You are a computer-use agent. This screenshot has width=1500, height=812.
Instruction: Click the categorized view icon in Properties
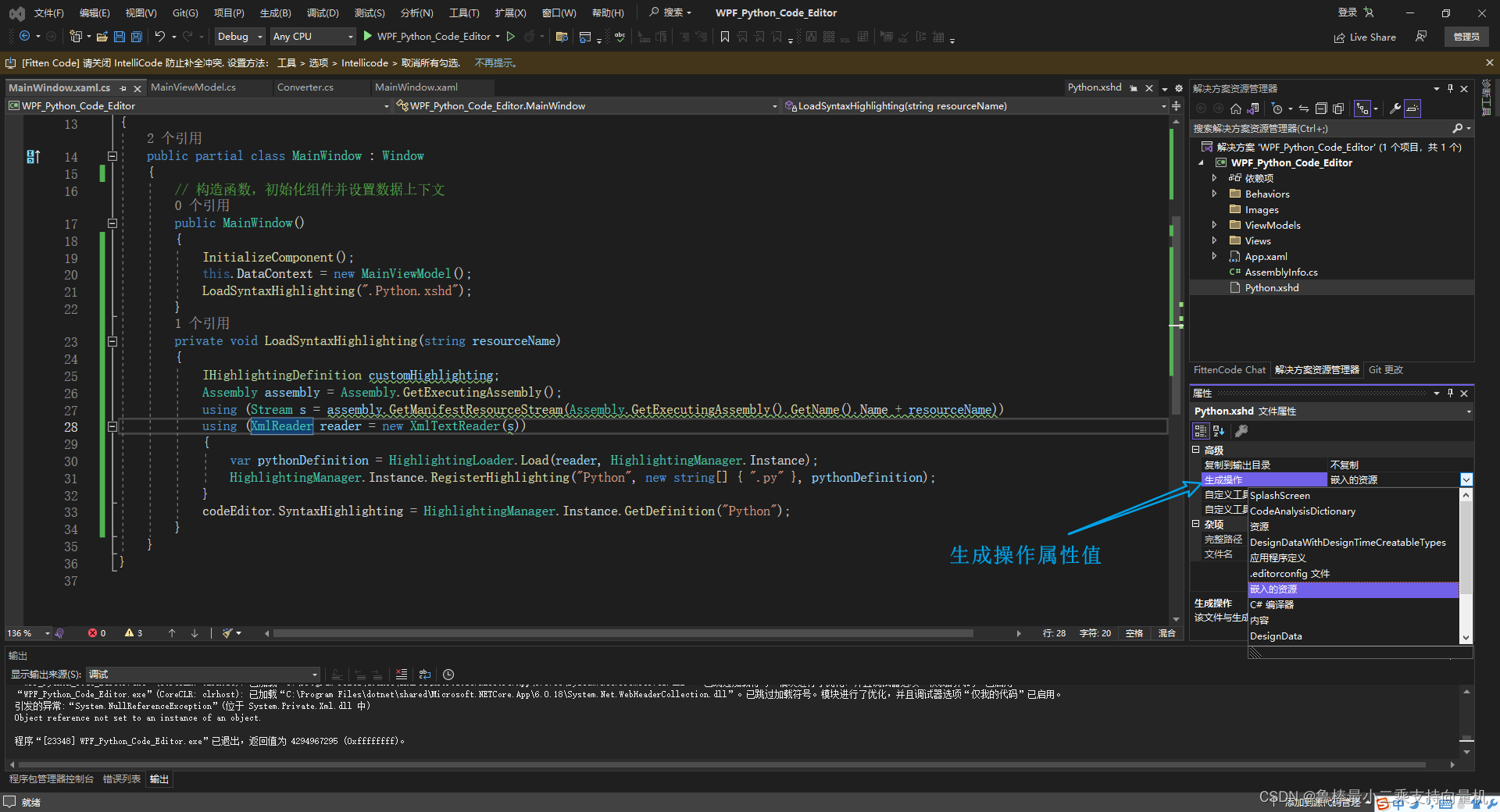click(x=1201, y=431)
